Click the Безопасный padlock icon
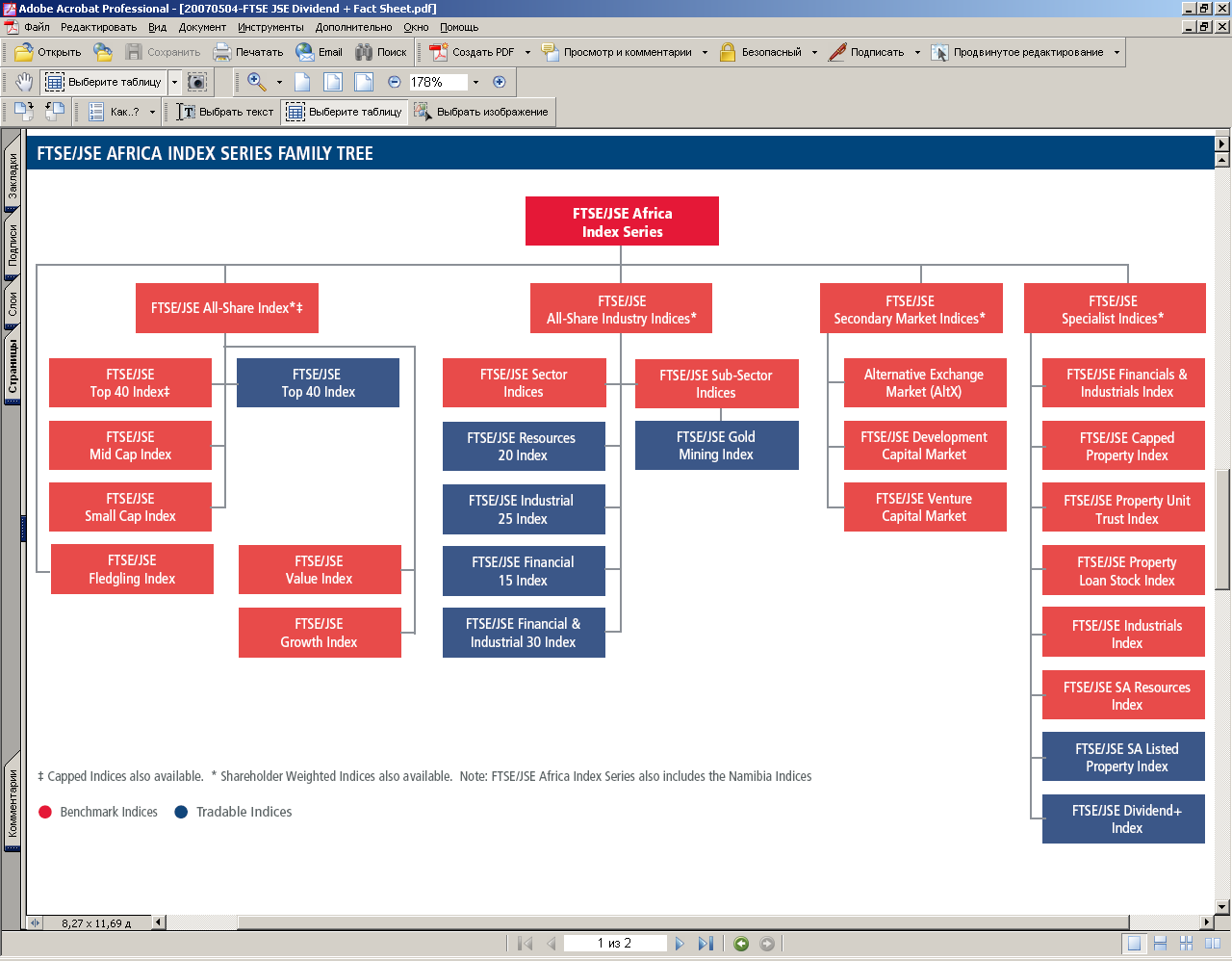 click(728, 52)
